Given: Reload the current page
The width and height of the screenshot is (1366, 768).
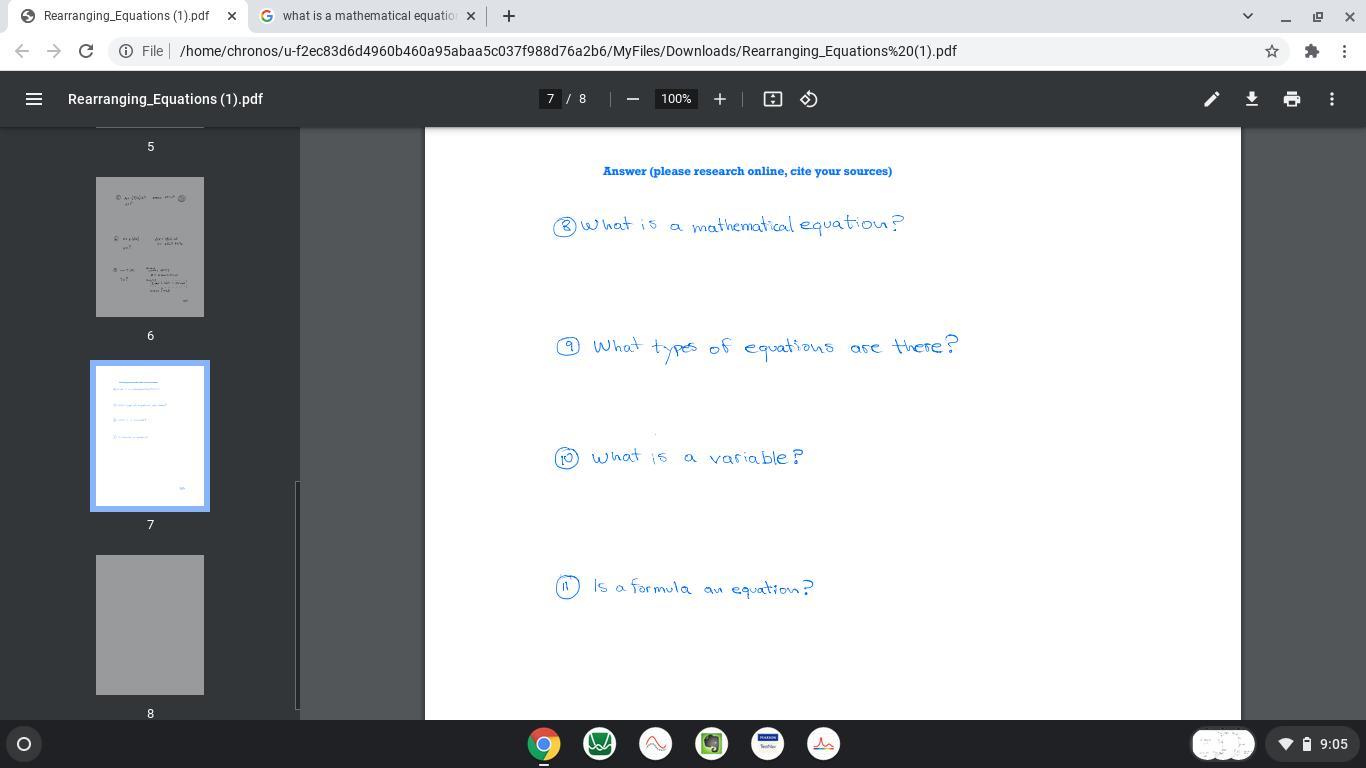Looking at the screenshot, I should pyautogui.click(x=86, y=51).
